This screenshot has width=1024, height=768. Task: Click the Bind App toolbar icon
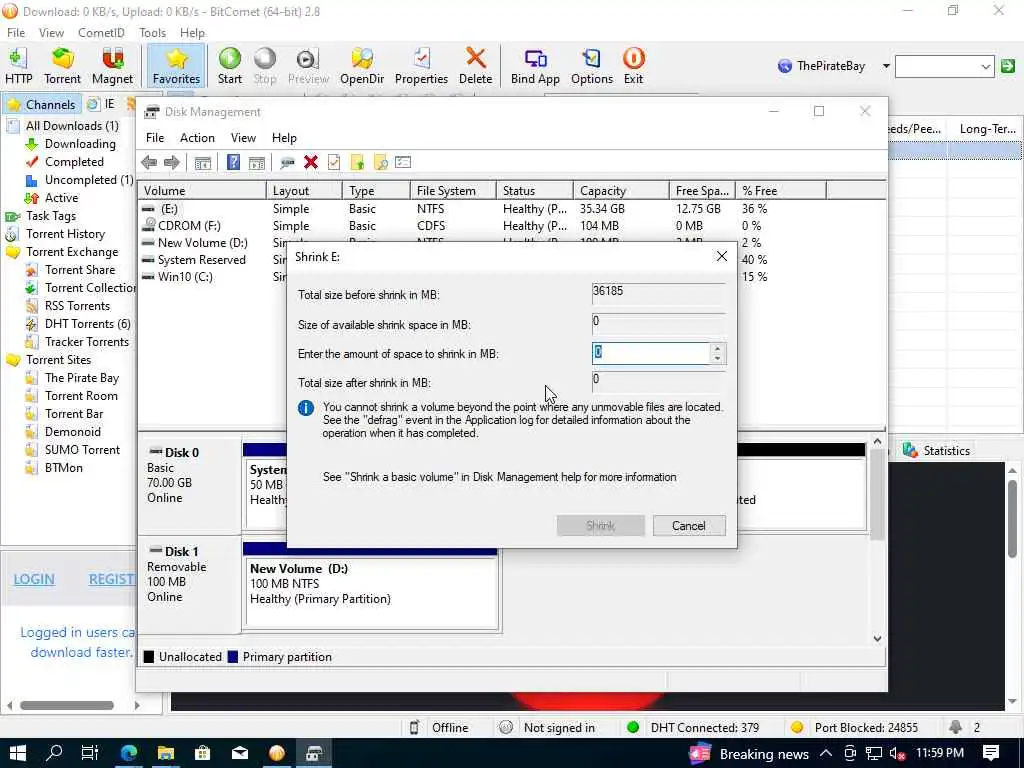(x=535, y=66)
